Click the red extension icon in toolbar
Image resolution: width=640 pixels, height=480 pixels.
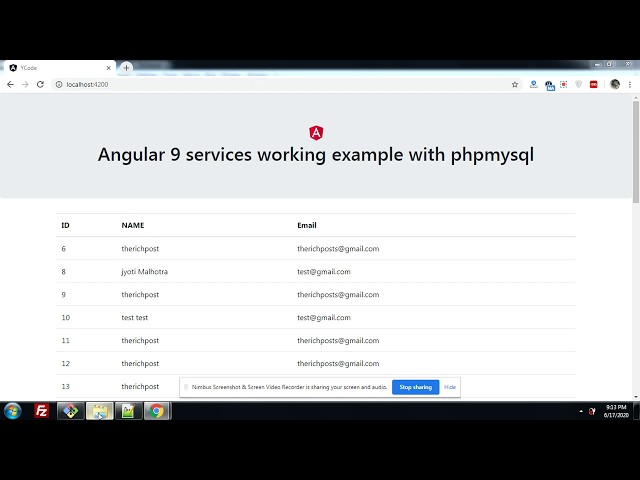(x=593, y=84)
